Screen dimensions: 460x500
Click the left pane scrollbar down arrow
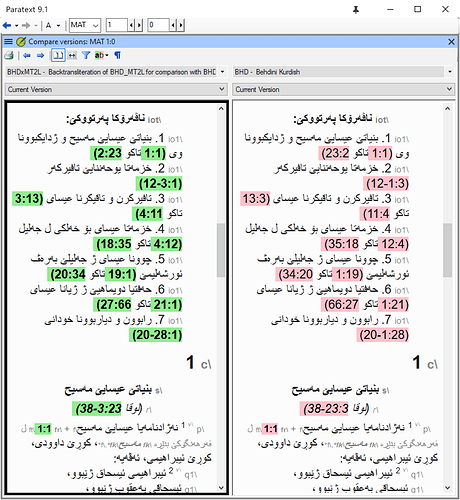(x=221, y=487)
